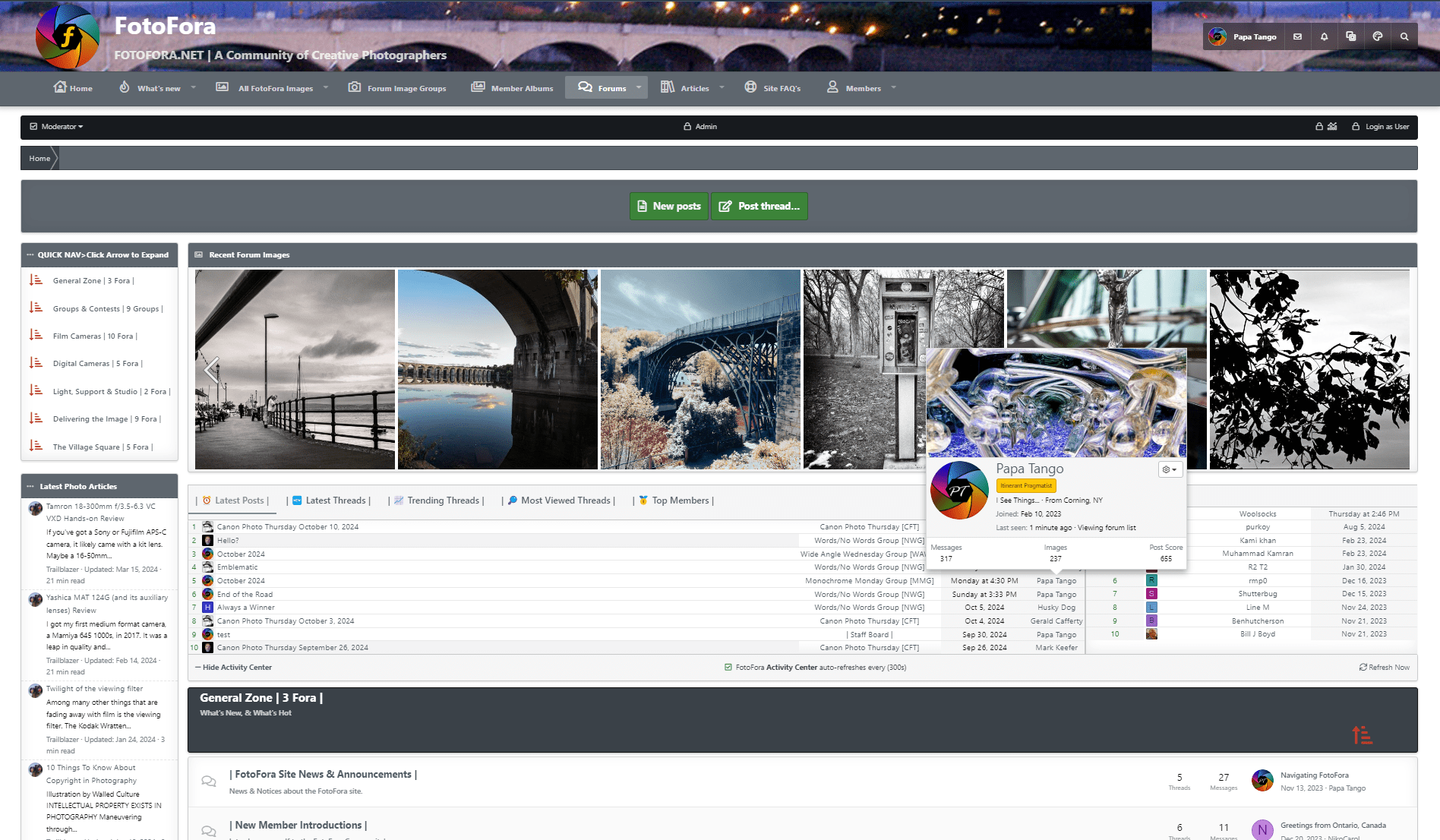
Task: Switch to Latest Posts tab
Action: pyautogui.click(x=233, y=501)
